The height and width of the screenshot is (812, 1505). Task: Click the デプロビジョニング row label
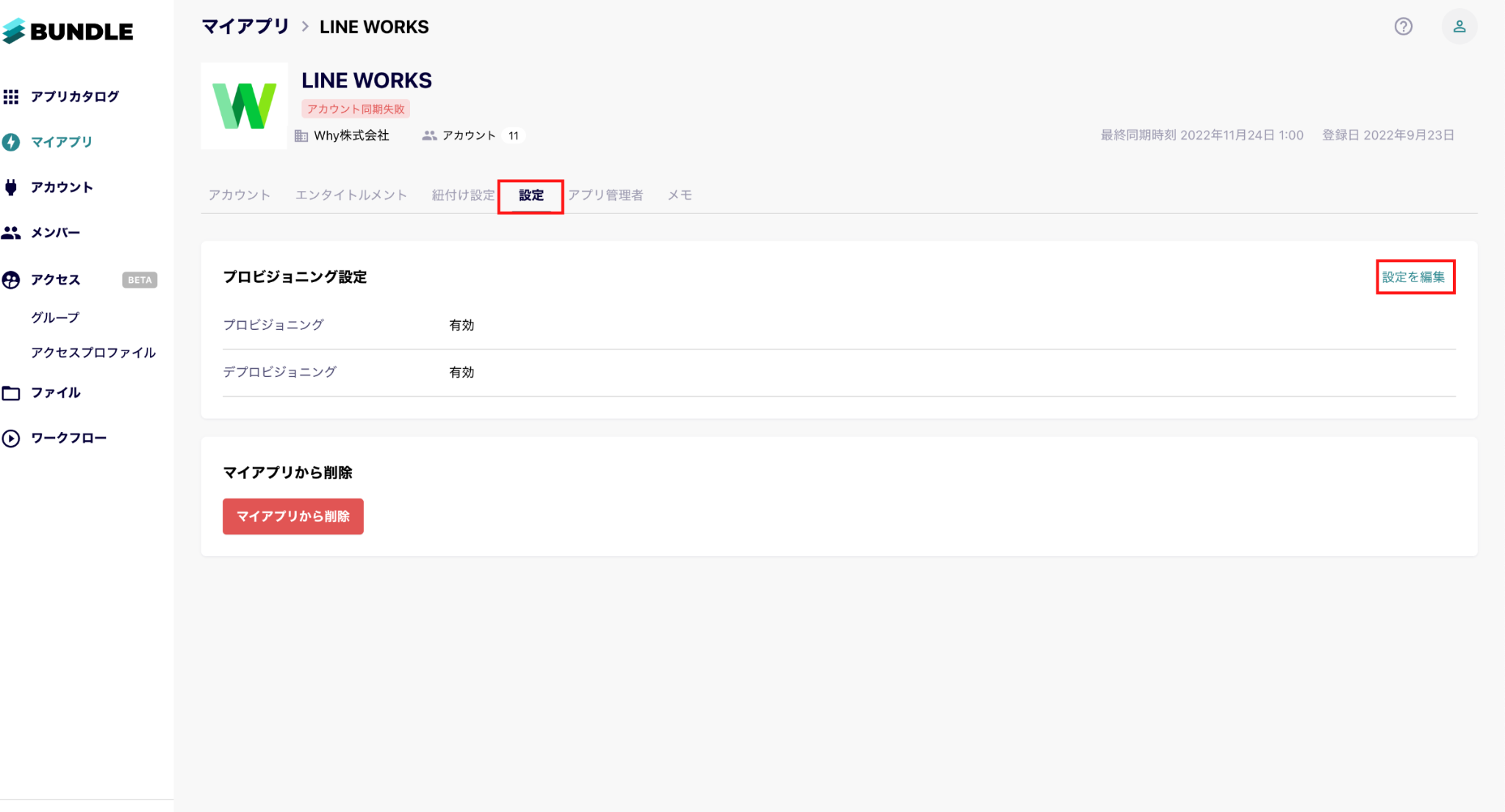click(x=280, y=372)
